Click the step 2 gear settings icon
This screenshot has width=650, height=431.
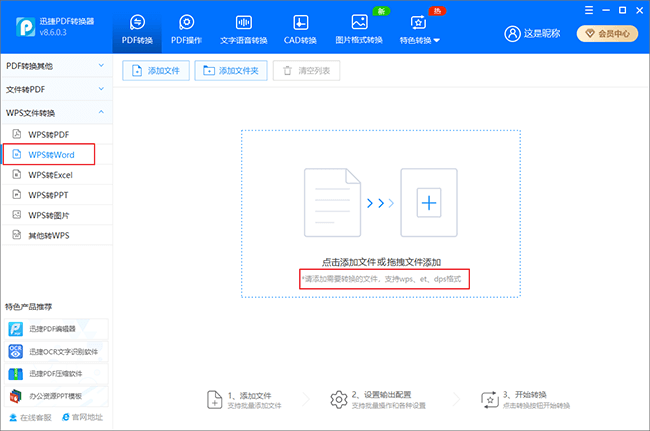(x=339, y=400)
